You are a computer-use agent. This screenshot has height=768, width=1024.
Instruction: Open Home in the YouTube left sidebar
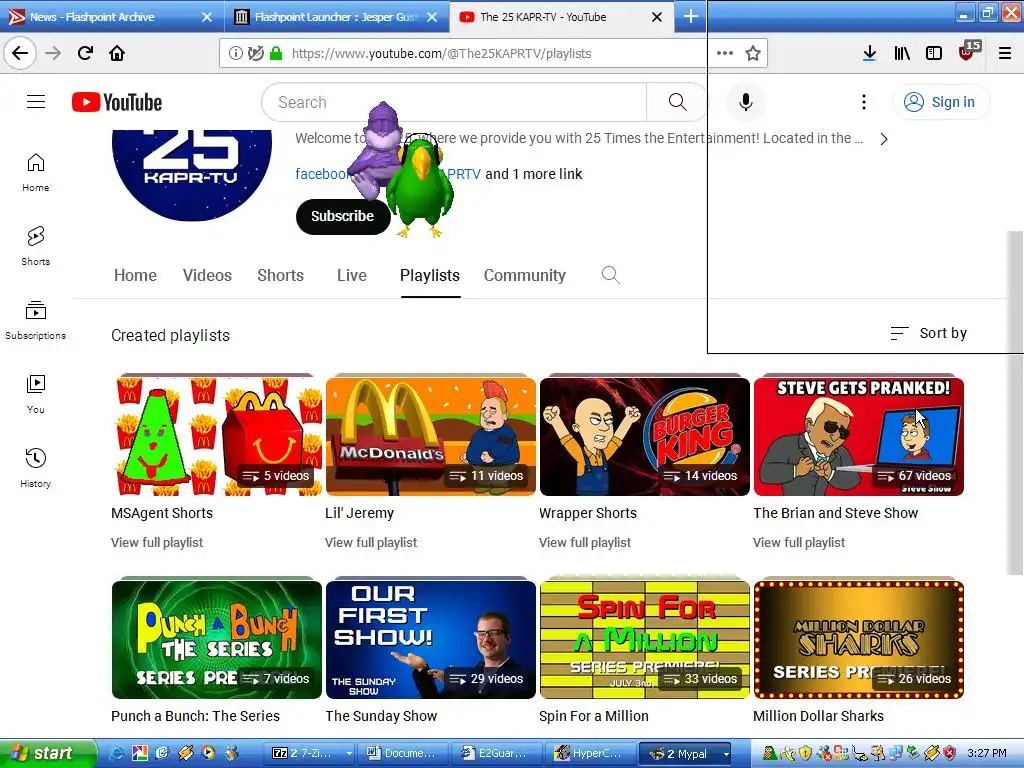(x=35, y=172)
